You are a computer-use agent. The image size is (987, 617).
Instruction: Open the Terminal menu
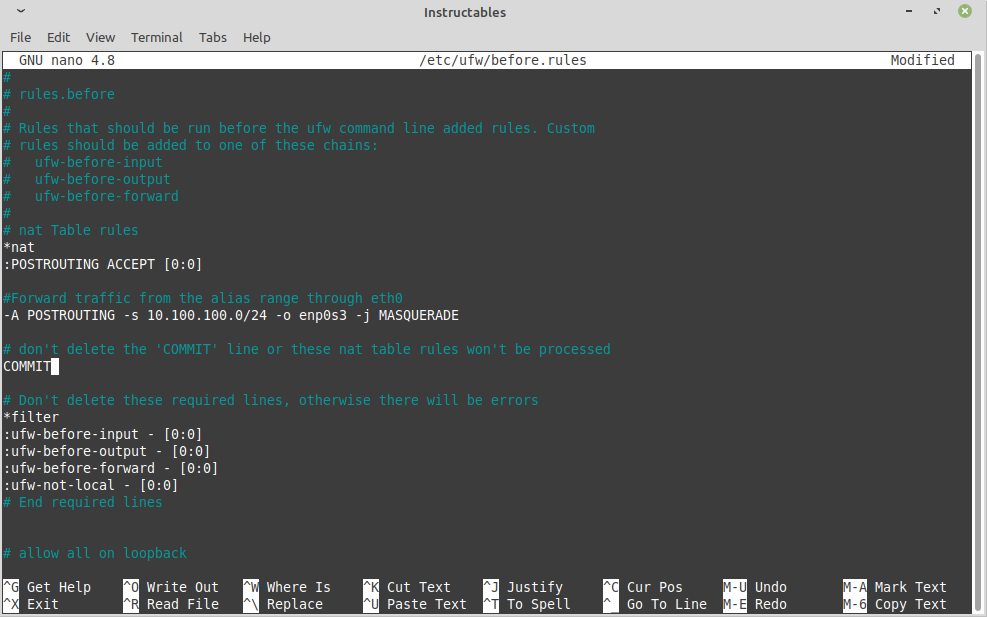pyautogui.click(x=156, y=37)
